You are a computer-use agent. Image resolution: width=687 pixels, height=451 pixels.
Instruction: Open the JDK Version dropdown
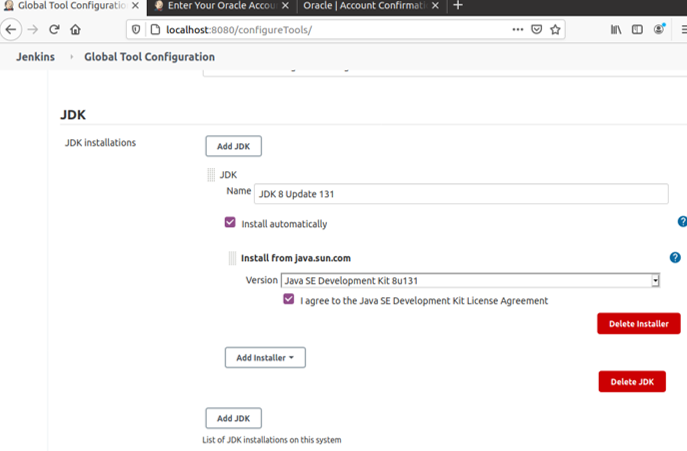click(x=470, y=281)
